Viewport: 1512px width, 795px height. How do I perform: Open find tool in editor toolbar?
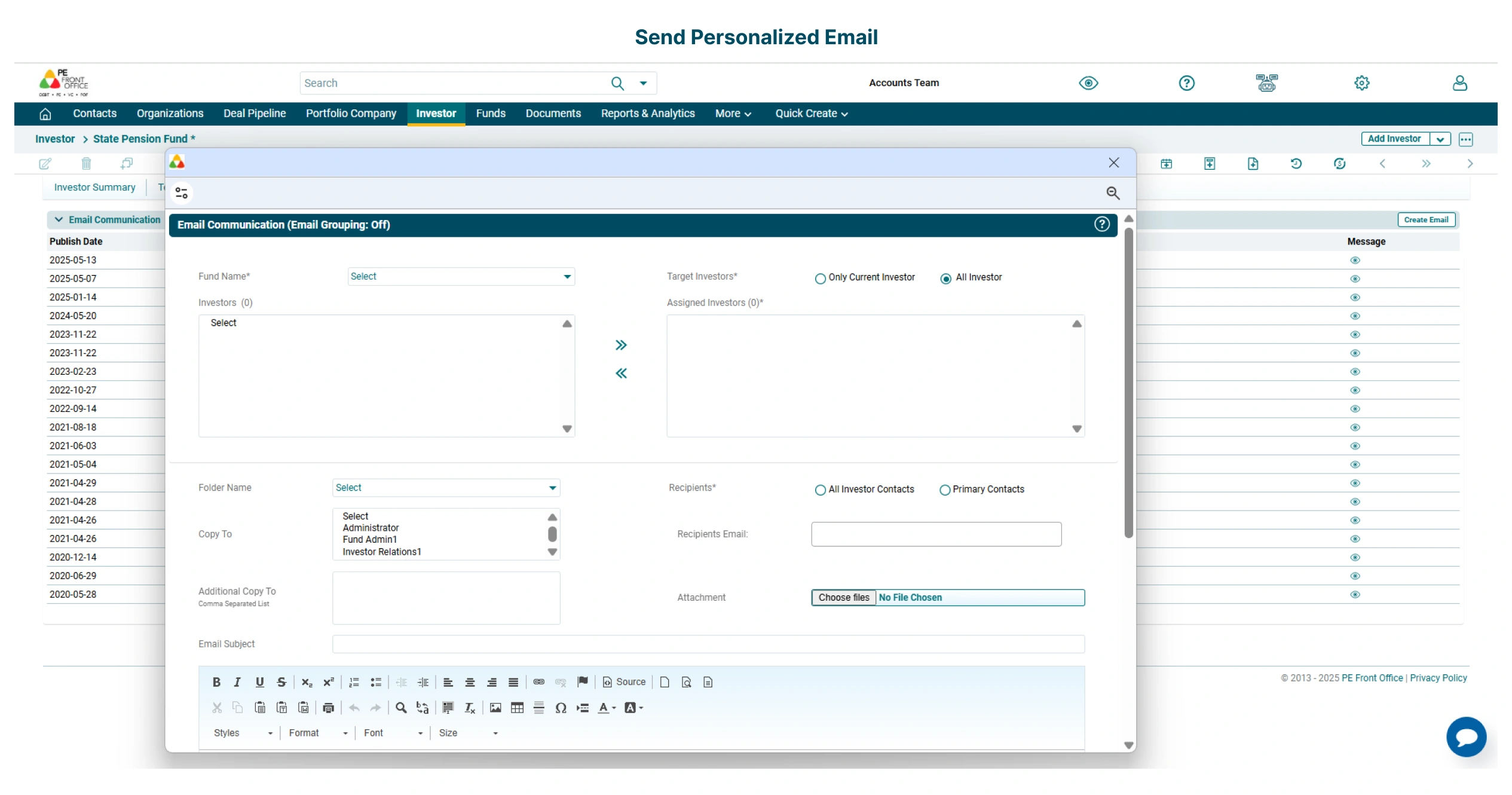401,708
